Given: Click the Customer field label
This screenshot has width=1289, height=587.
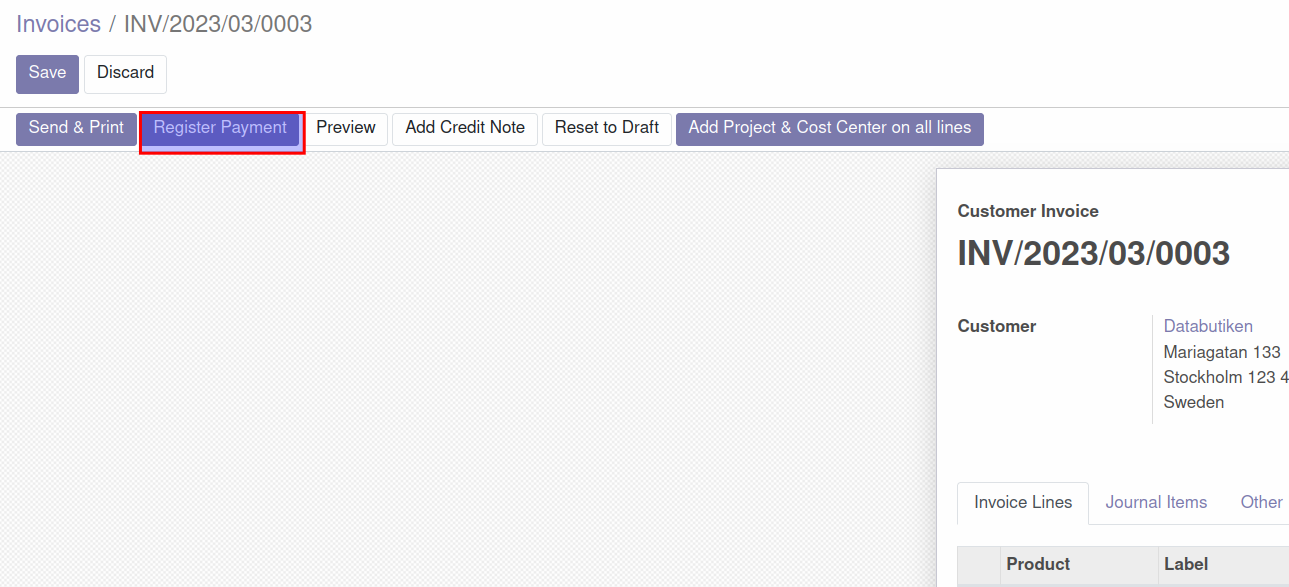Looking at the screenshot, I should pyautogui.click(x=997, y=326).
